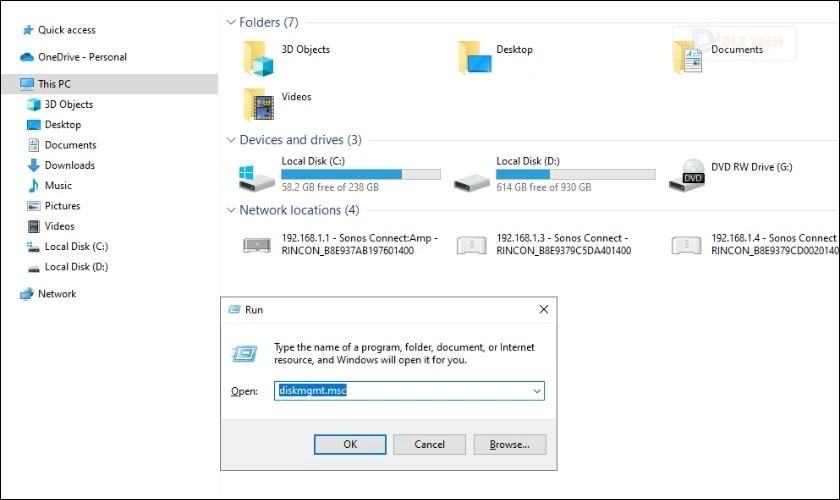
Task: Click the Browse... button
Action: (x=509, y=444)
